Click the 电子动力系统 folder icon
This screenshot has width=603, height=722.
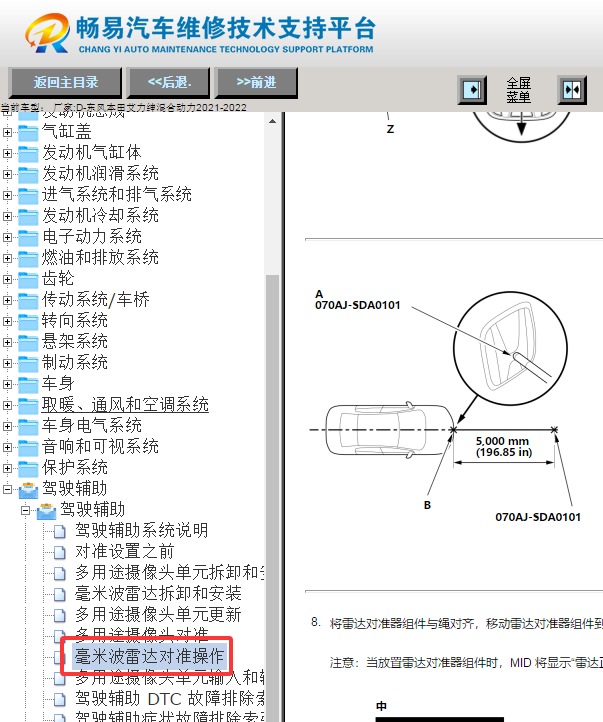coord(28,238)
